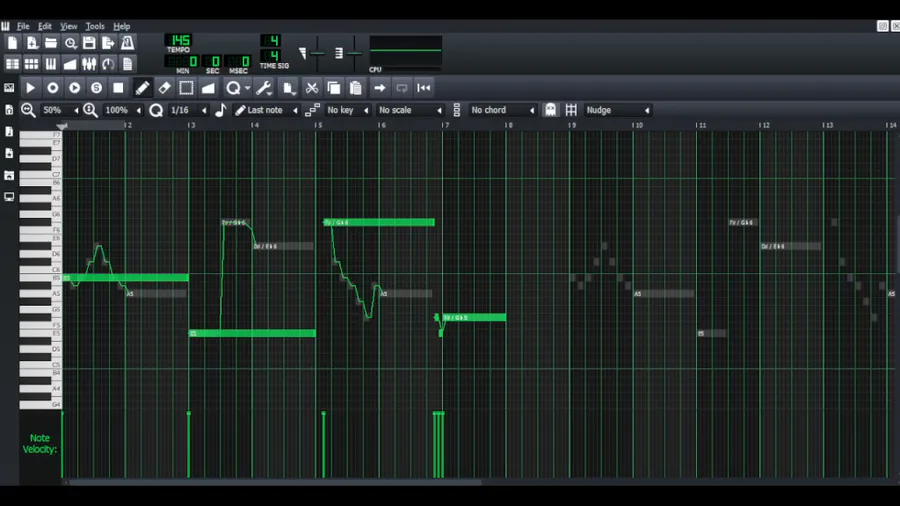The height and width of the screenshot is (506, 900).
Task: Open the file actions dropdown icon
Action: click(x=289, y=88)
